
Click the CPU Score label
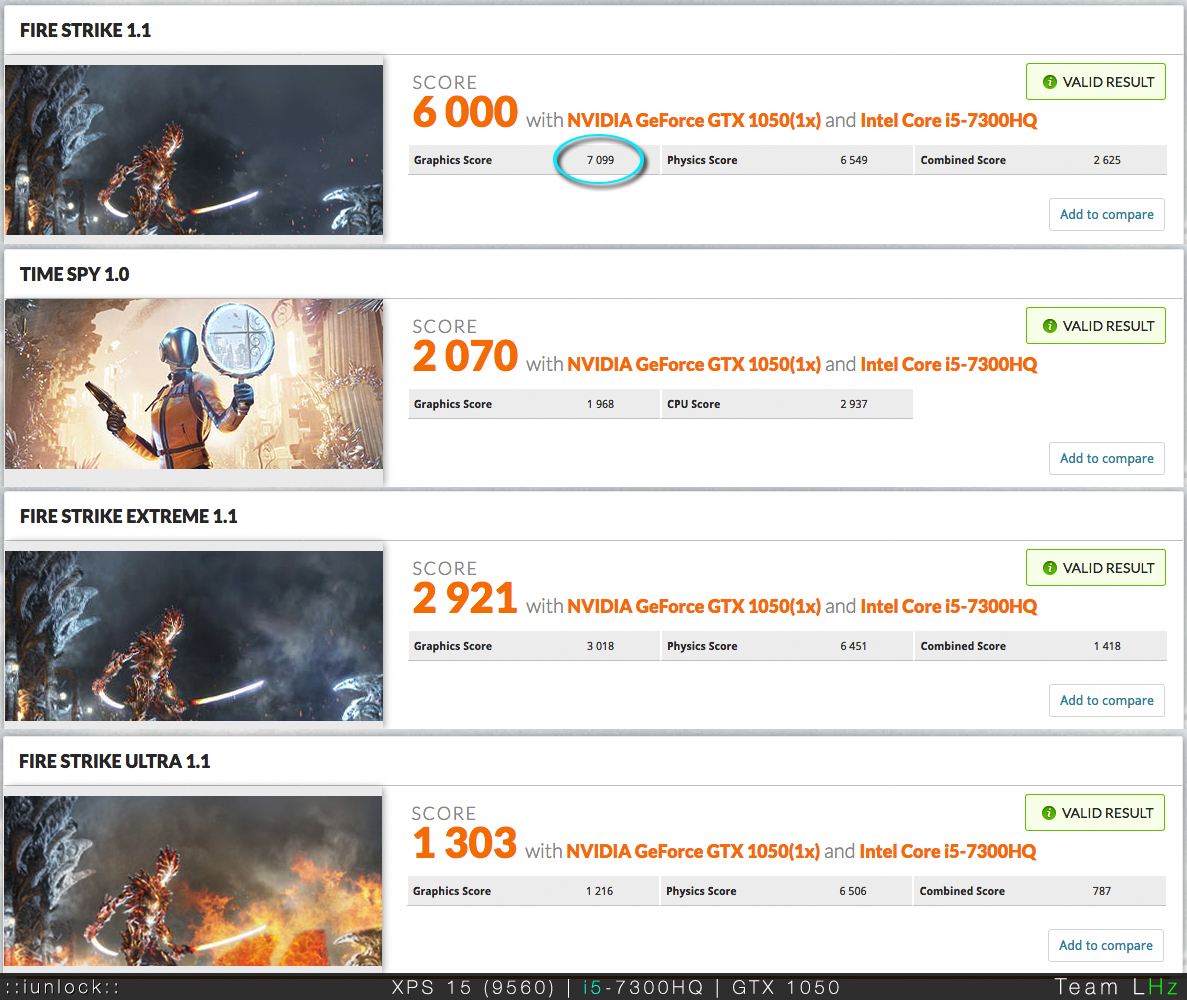(x=693, y=403)
